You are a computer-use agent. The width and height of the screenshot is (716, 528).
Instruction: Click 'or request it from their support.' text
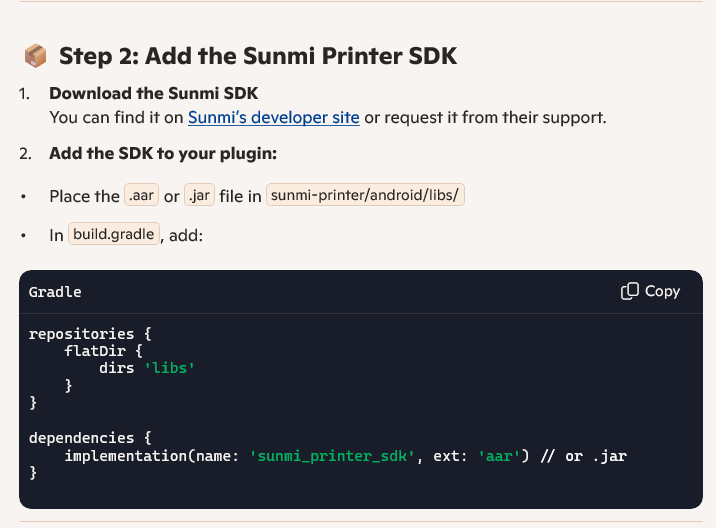coord(485,117)
